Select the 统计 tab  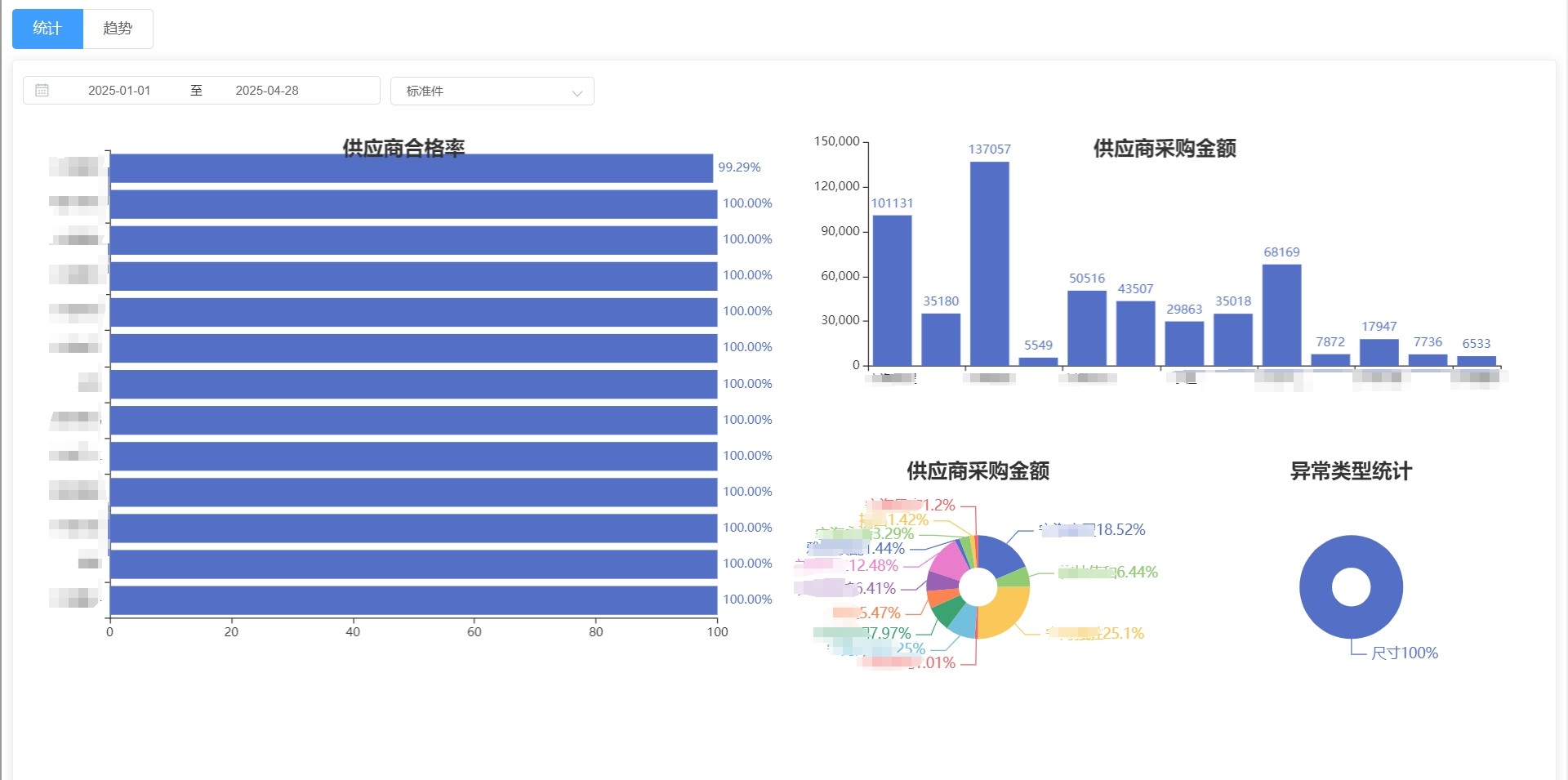47,28
